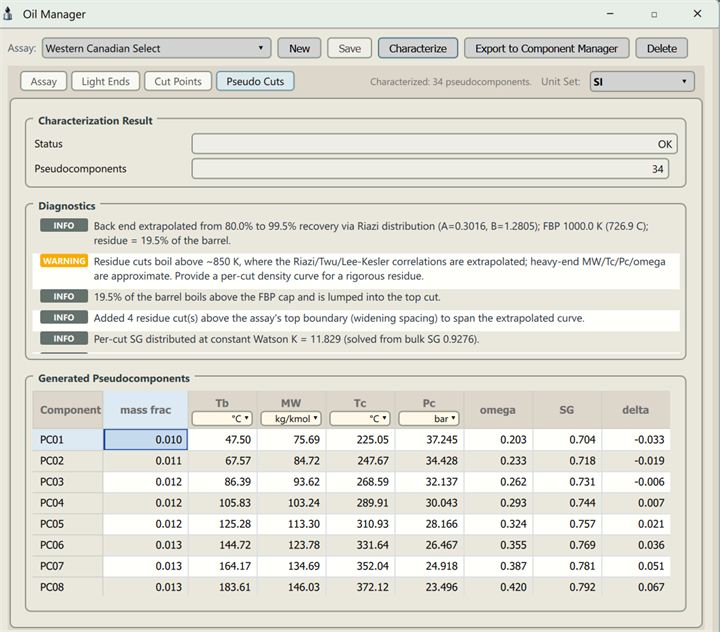
Task: Click the omega value 0.324 for PC05
Action: click(498, 524)
